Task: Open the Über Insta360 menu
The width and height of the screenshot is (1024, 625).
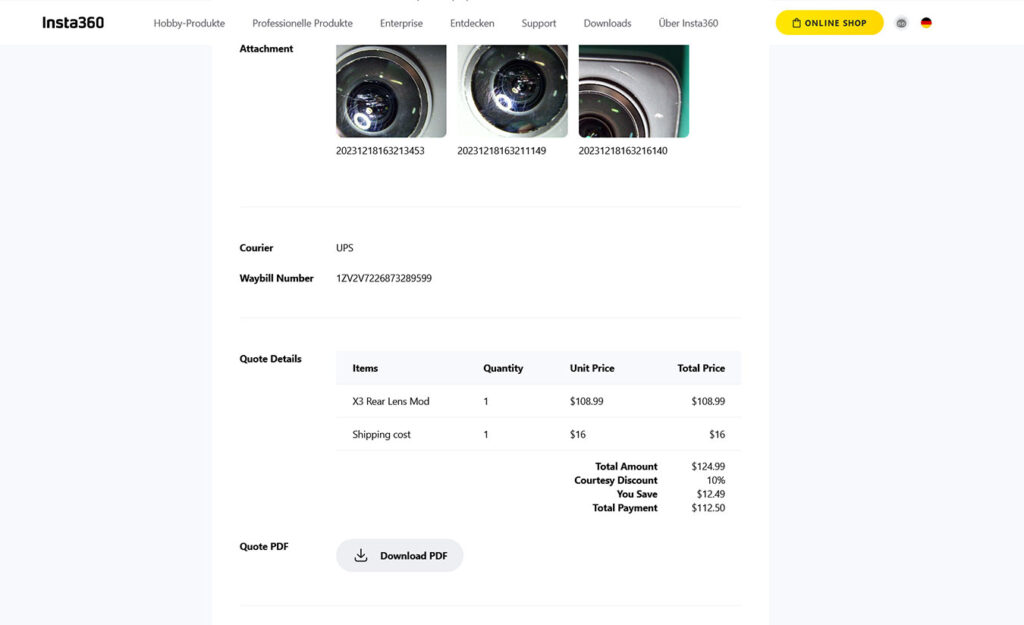Action: (x=688, y=23)
